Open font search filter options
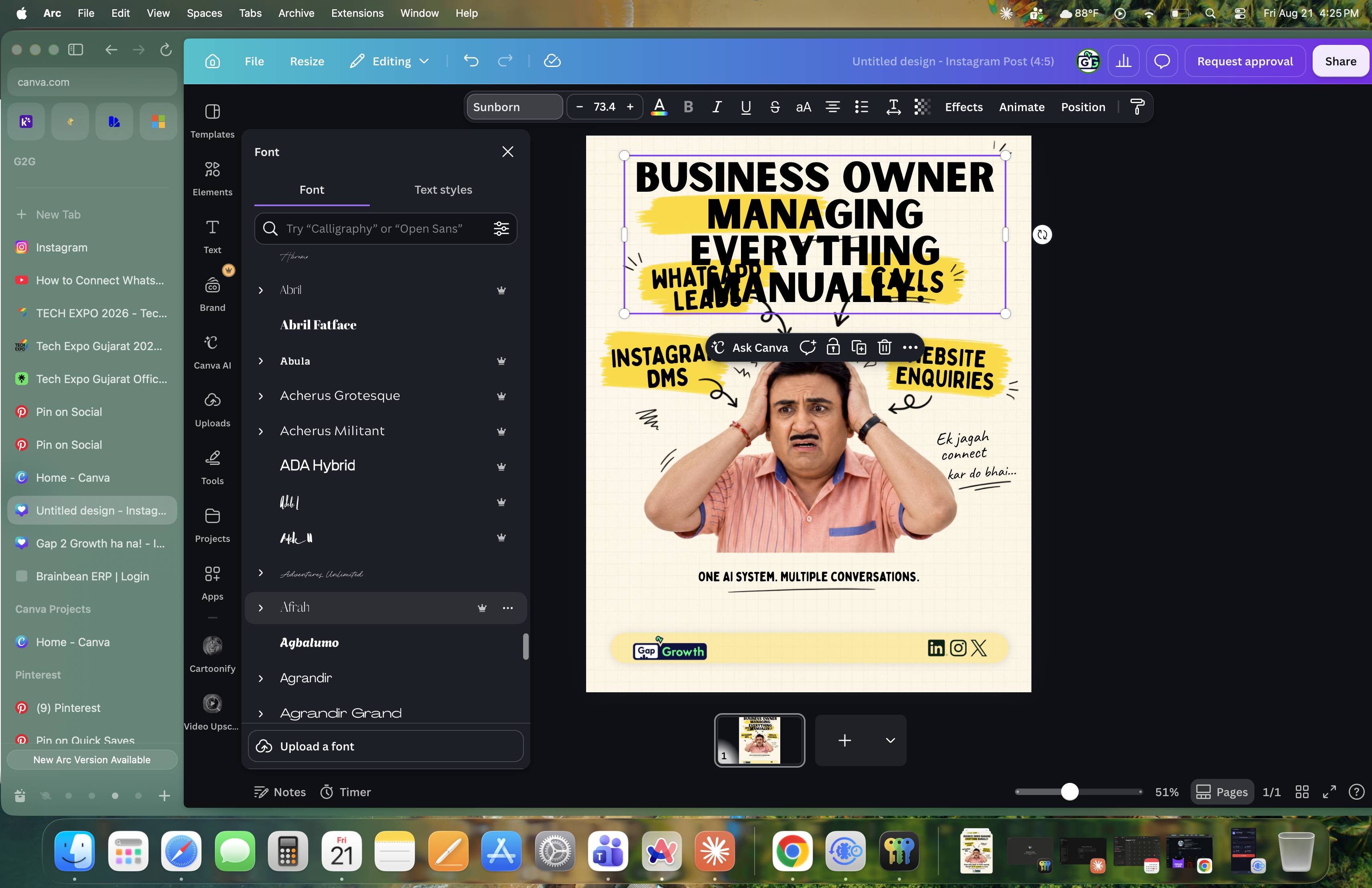Screen dimensions: 1372x888 (501, 229)
